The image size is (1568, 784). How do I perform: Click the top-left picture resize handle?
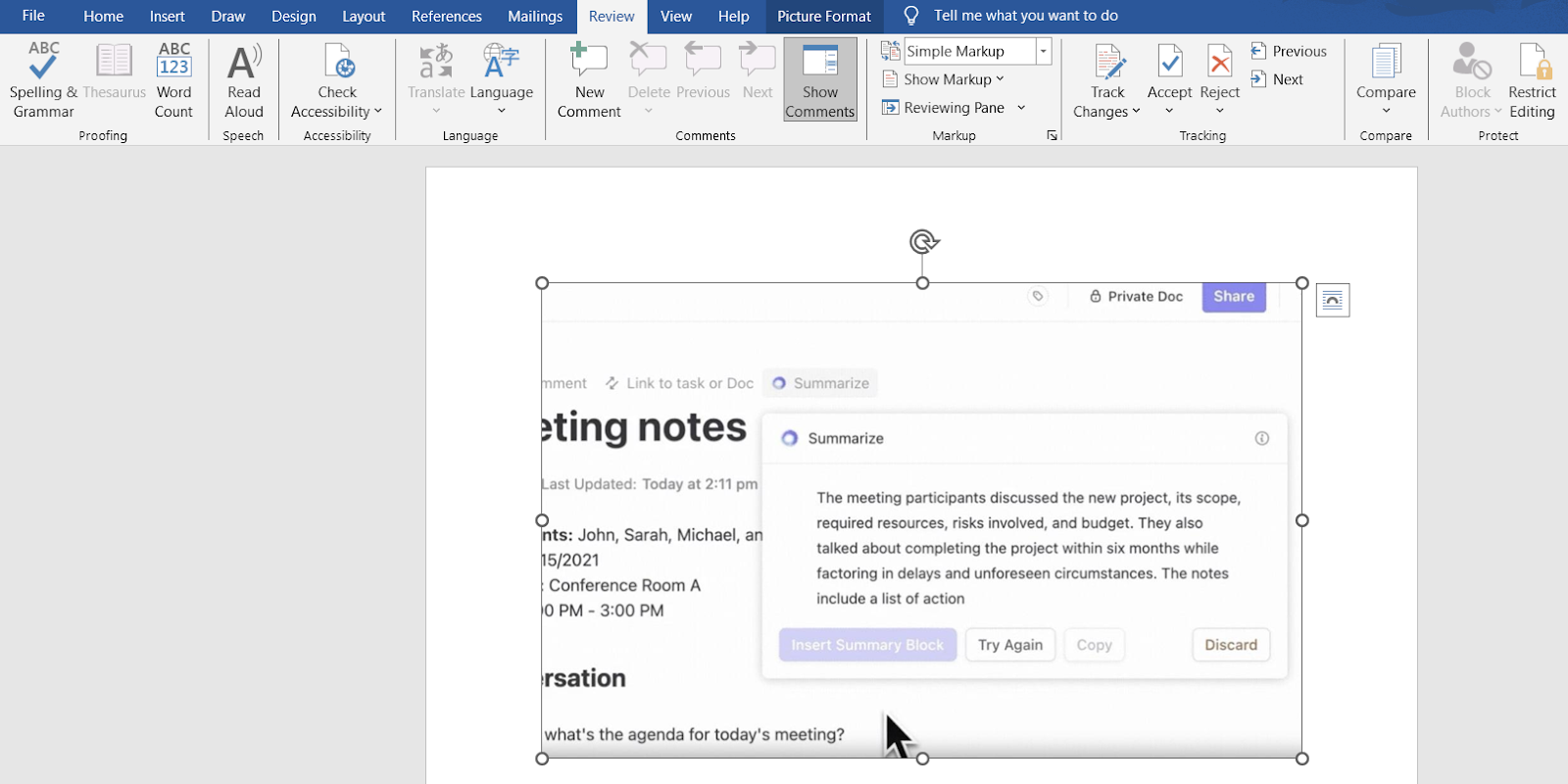[x=542, y=283]
